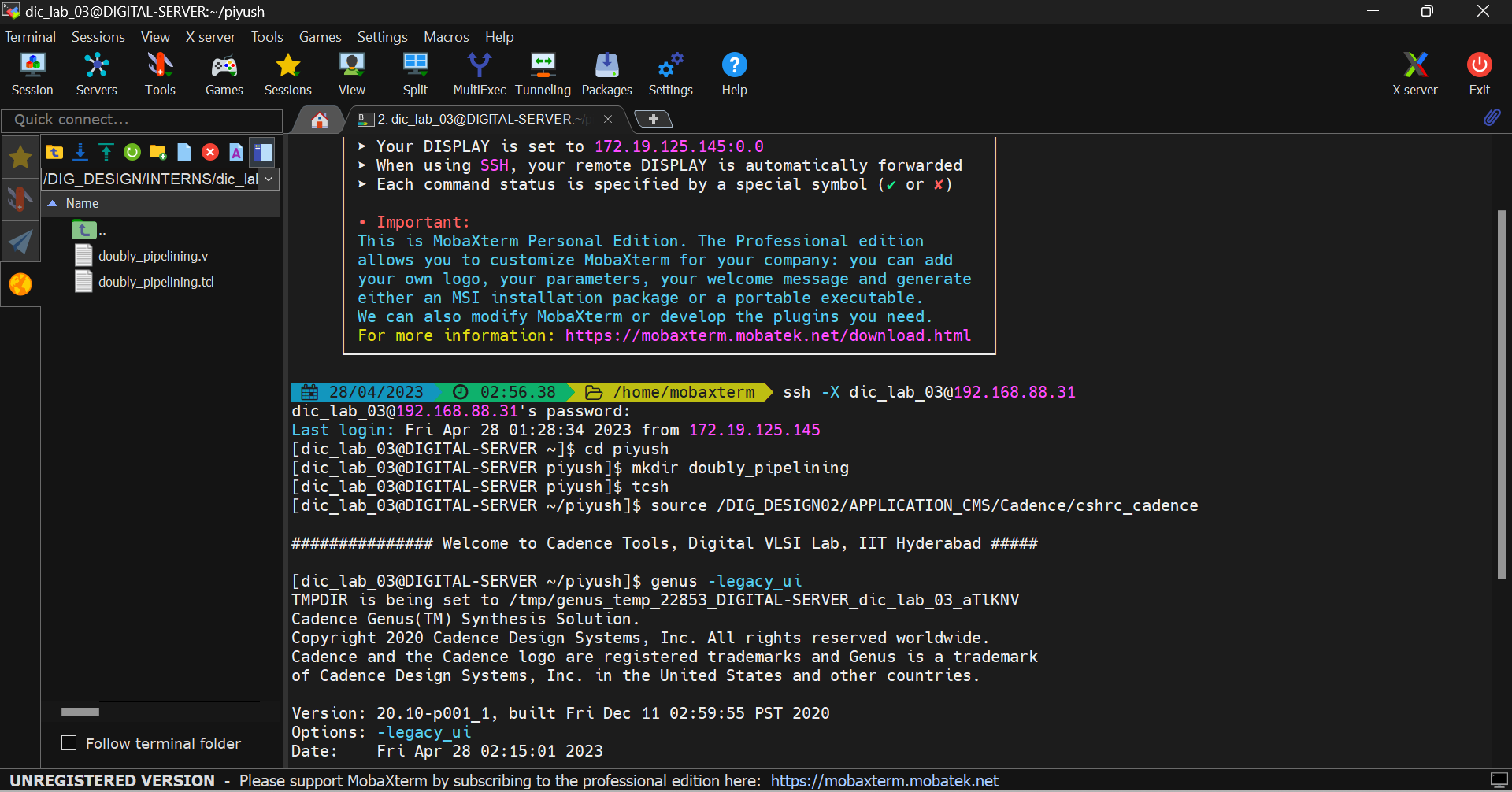Open the Split screen tool
Screen dimensions: 1512x792
415,73
